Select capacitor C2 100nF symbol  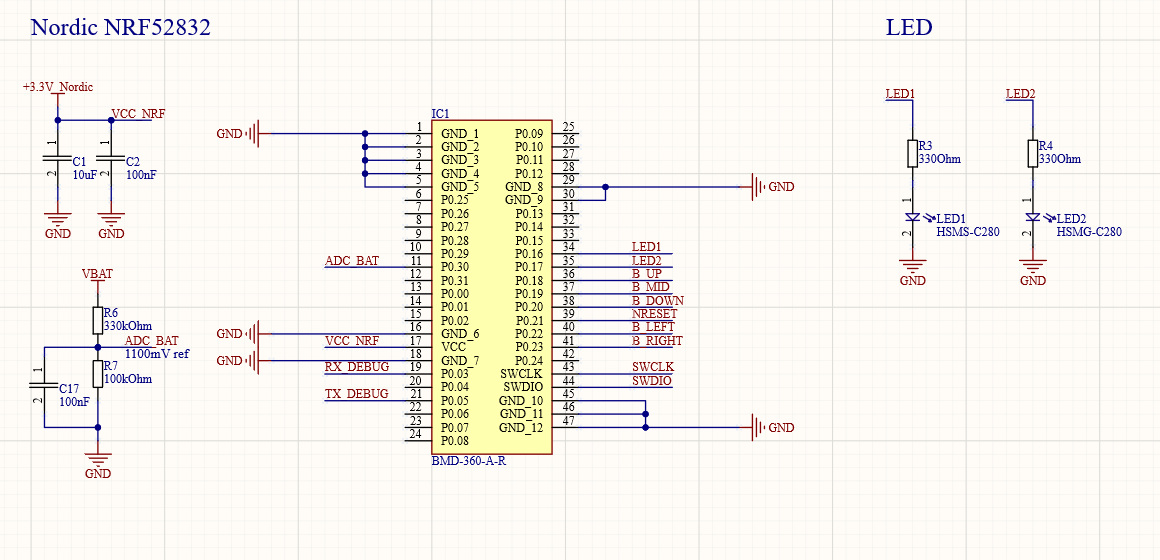point(111,159)
